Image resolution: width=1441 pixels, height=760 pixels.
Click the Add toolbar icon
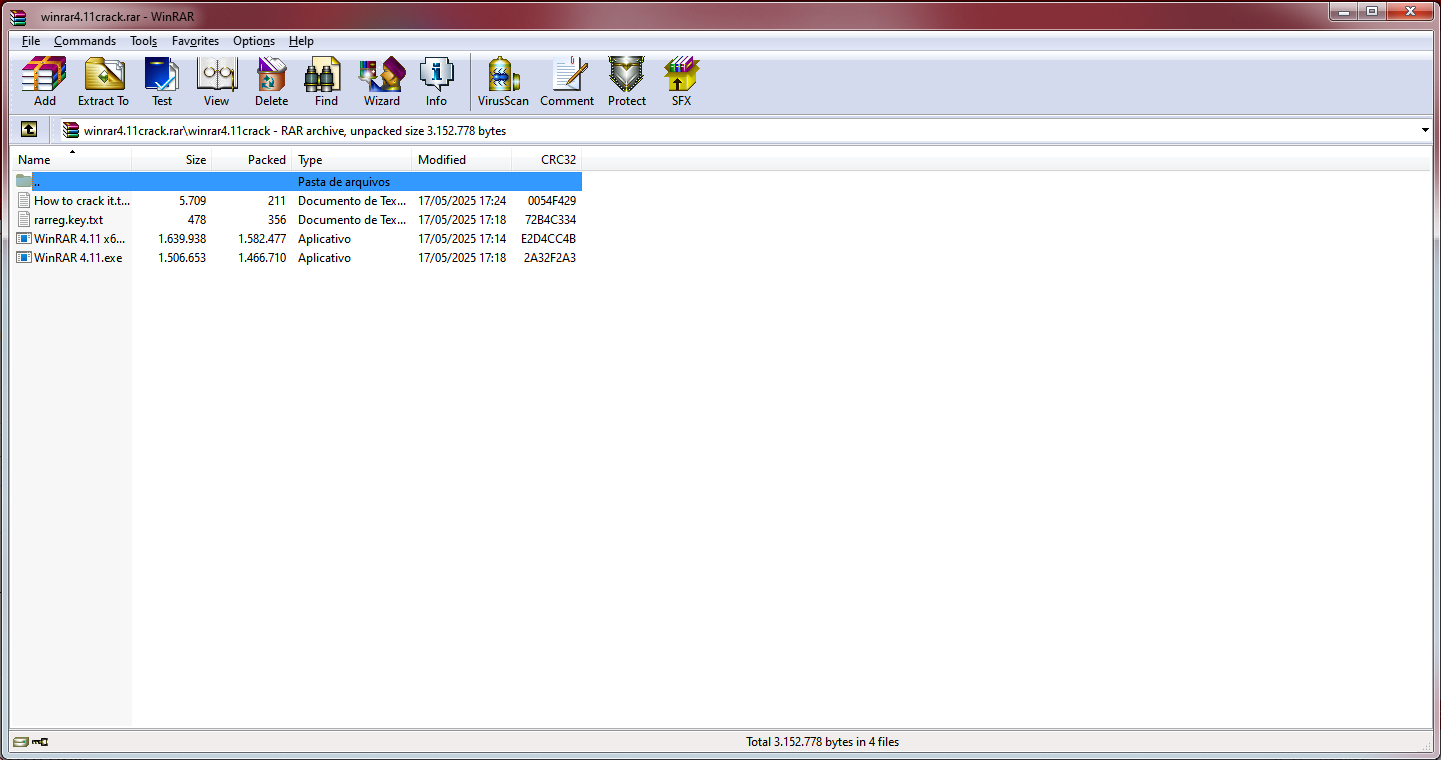[x=44, y=81]
